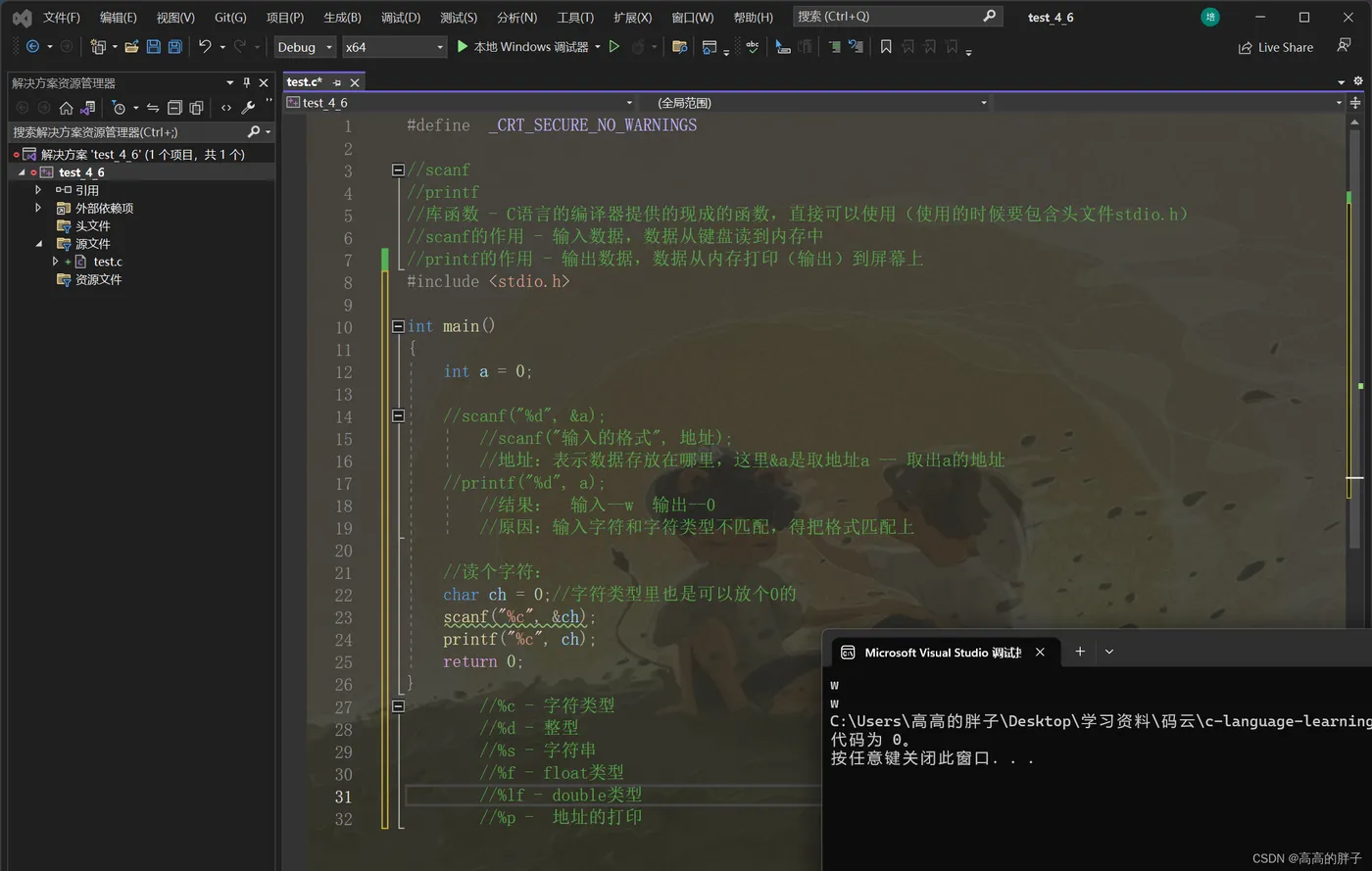
Task: Open properties with the wrench icon
Action: (248, 108)
